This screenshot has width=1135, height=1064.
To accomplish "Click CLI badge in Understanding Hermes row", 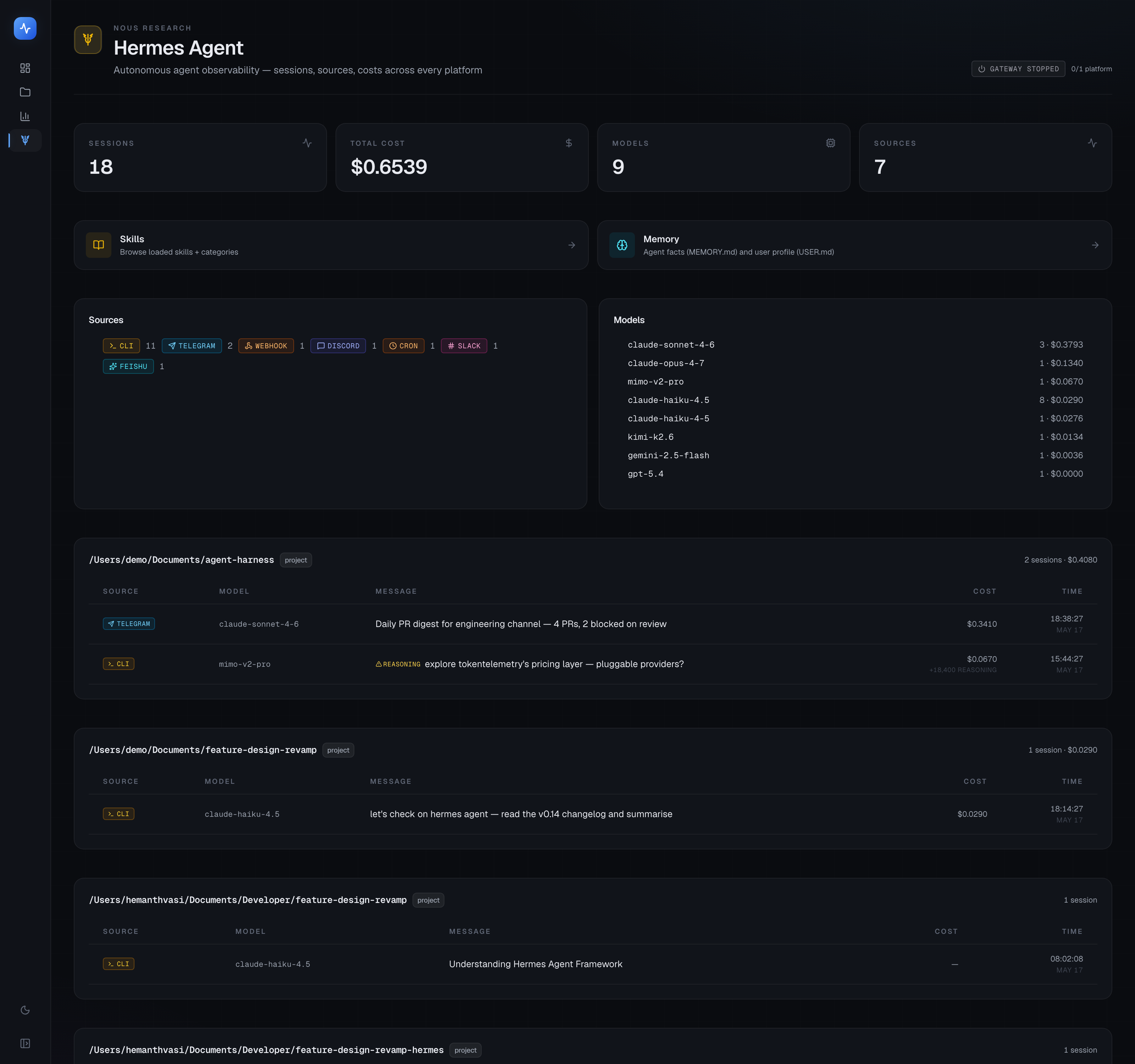I will 119,964.
